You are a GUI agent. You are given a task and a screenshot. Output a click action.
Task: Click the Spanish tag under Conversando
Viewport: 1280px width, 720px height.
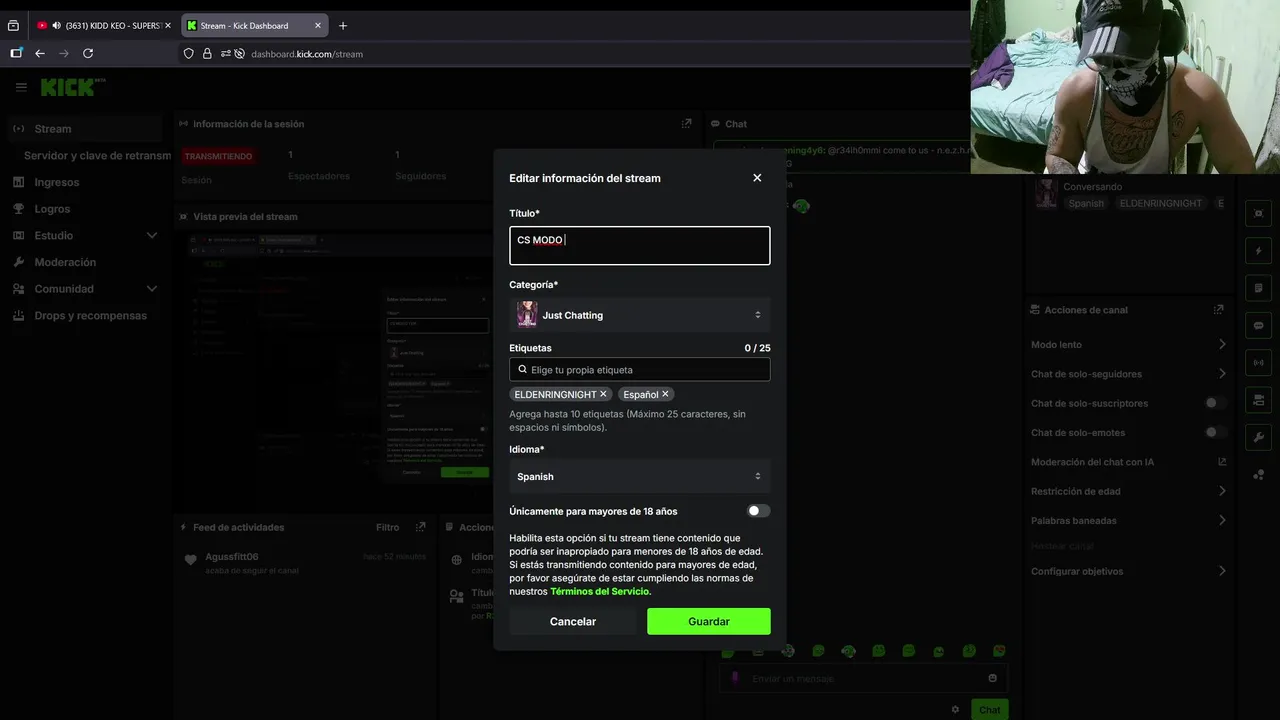pyautogui.click(x=1086, y=203)
